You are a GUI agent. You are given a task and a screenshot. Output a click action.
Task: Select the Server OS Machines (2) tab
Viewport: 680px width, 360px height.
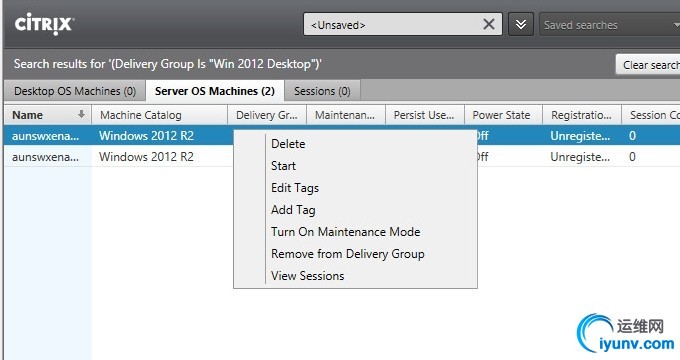click(x=215, y=91)
